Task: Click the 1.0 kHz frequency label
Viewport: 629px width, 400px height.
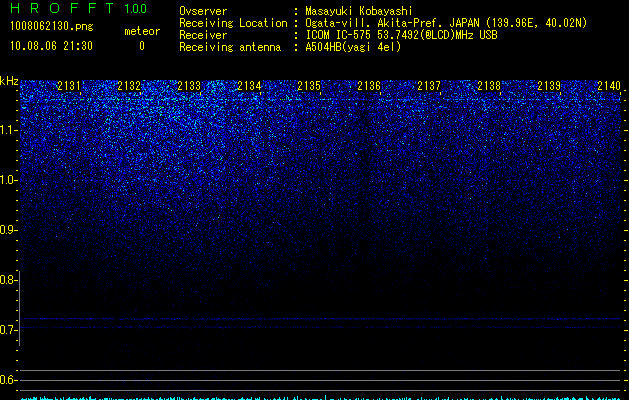Action: point(9,180)
